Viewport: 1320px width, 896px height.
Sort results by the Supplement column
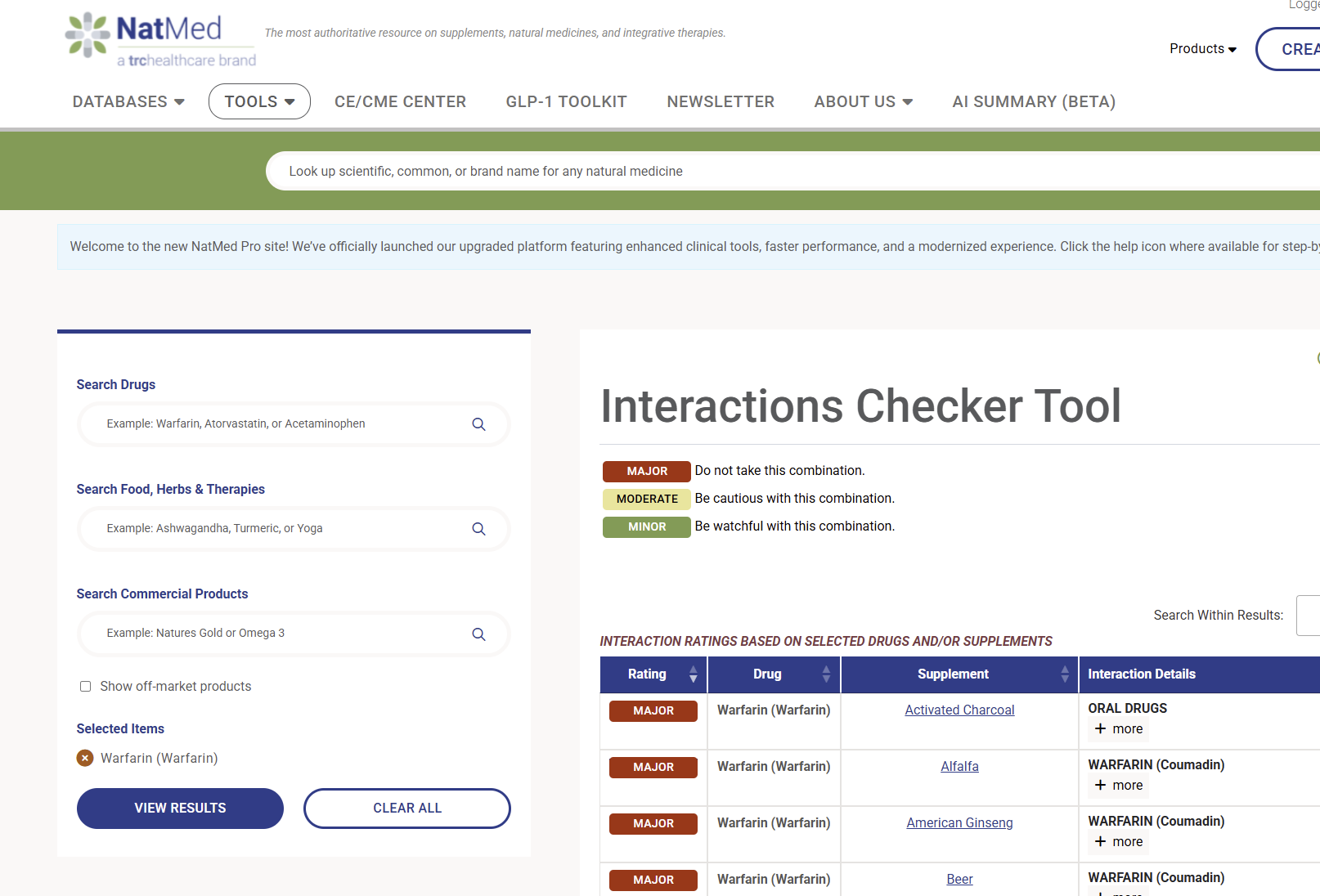pyautogui.click(x=1064, y=674)
